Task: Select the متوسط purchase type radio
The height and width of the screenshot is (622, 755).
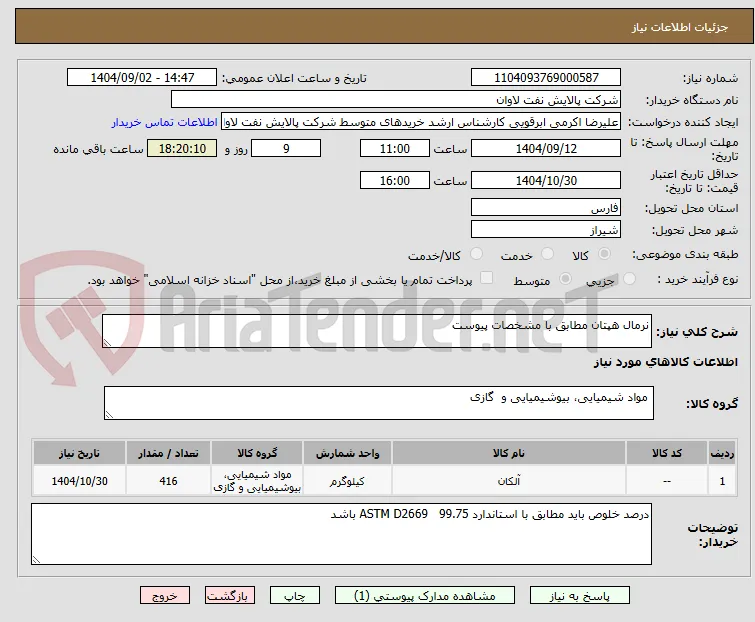Action: [x=565, y=279]
